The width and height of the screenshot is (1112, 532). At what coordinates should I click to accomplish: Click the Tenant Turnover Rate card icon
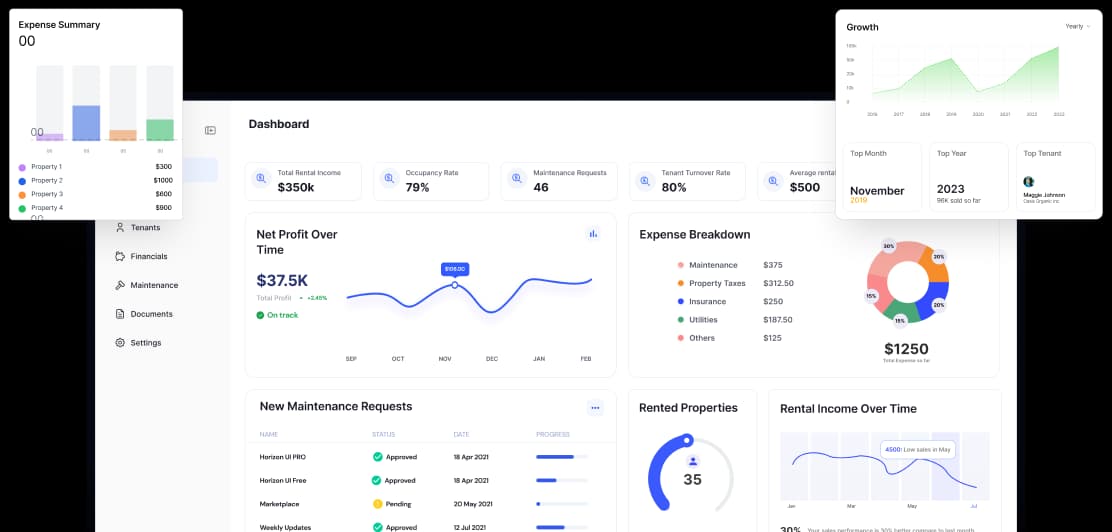[645, 180]
